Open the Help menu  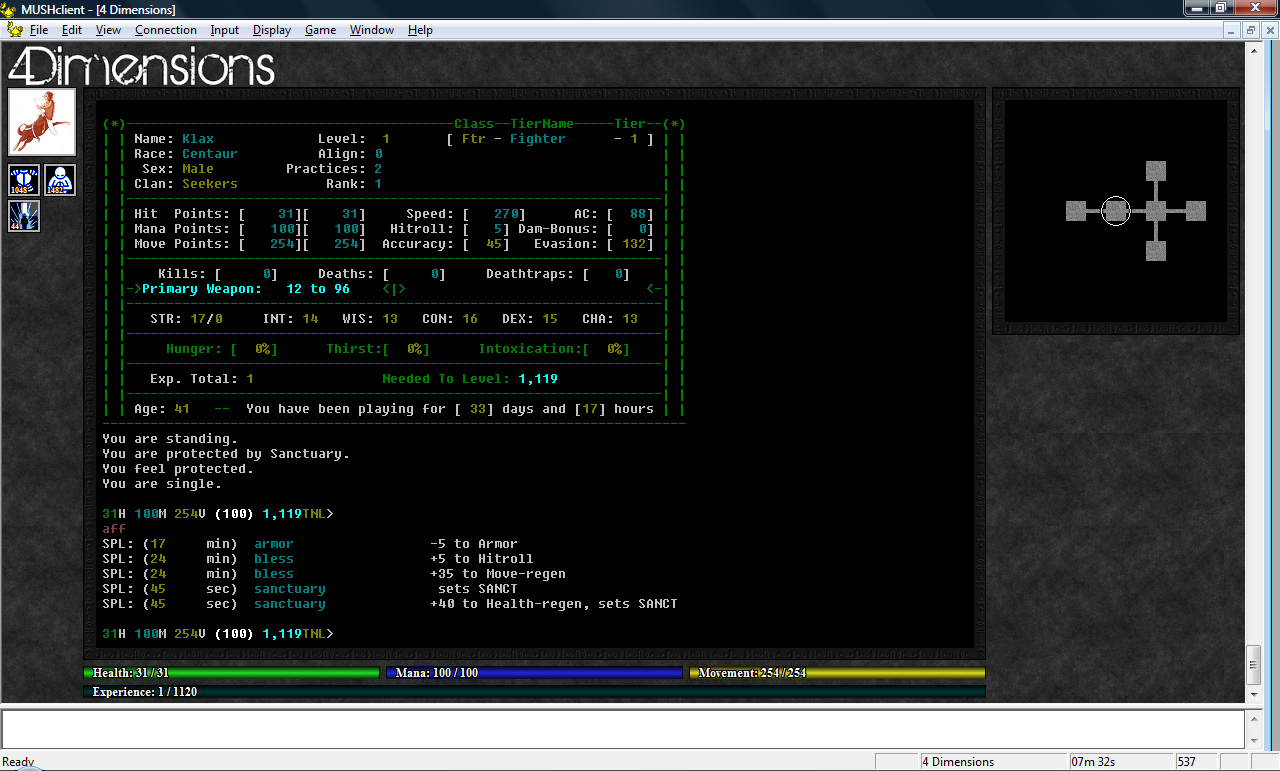click(x=420, y=30)
